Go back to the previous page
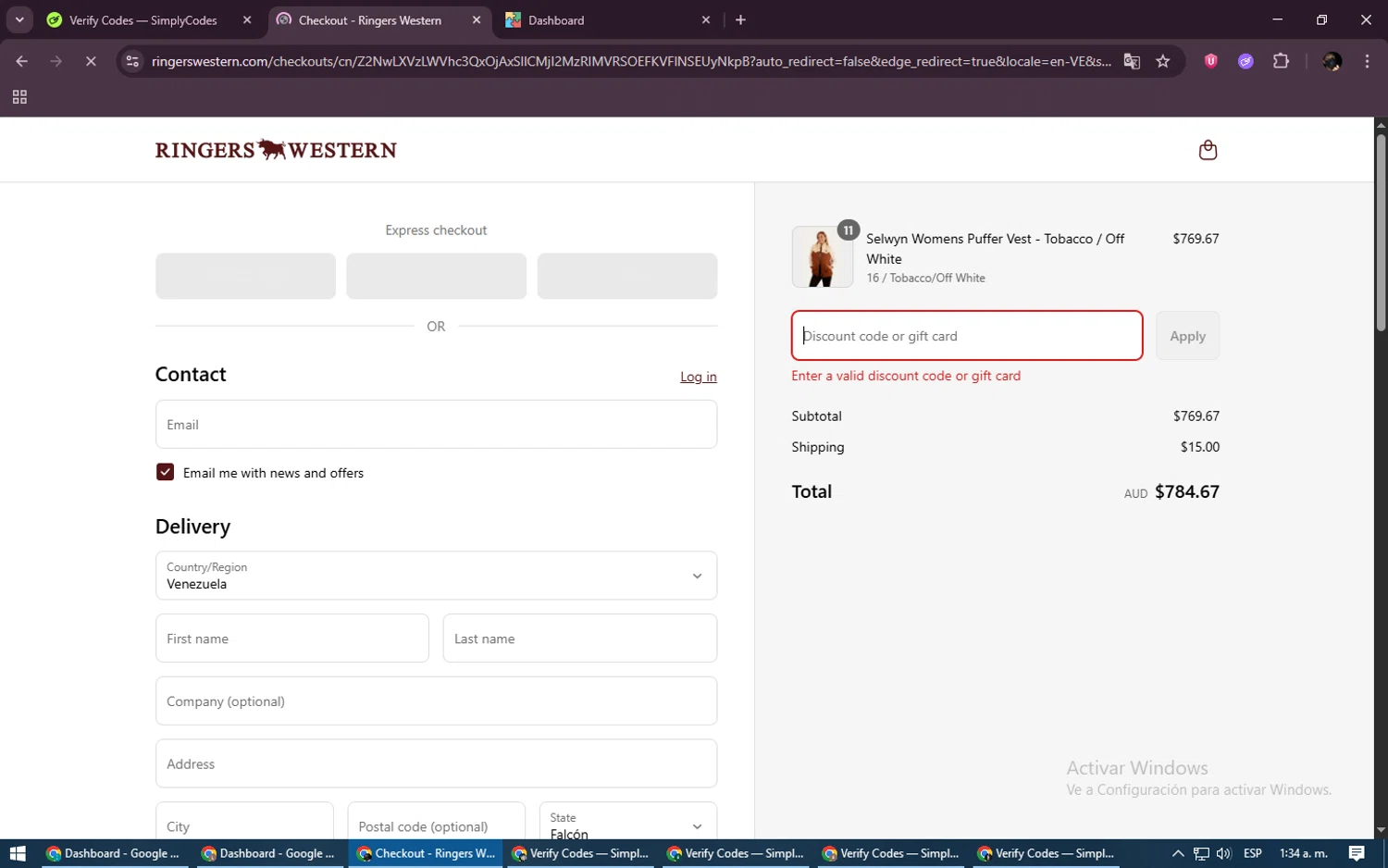This screenshot has height=868, width=1388. [22, 61]
